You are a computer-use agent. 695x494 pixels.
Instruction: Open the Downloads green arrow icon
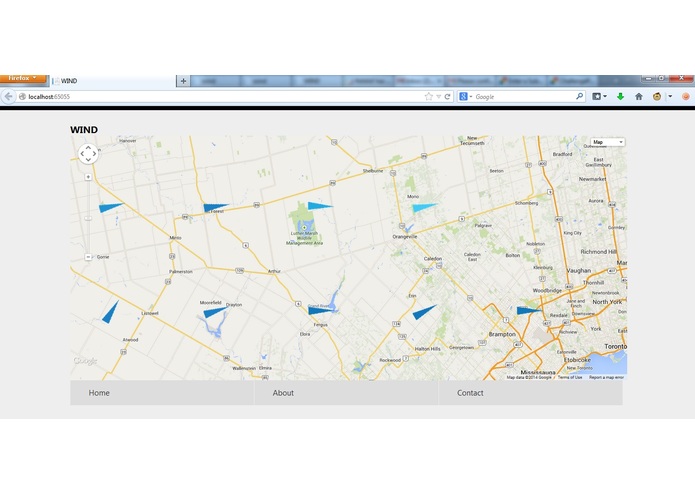coord(620,97)
